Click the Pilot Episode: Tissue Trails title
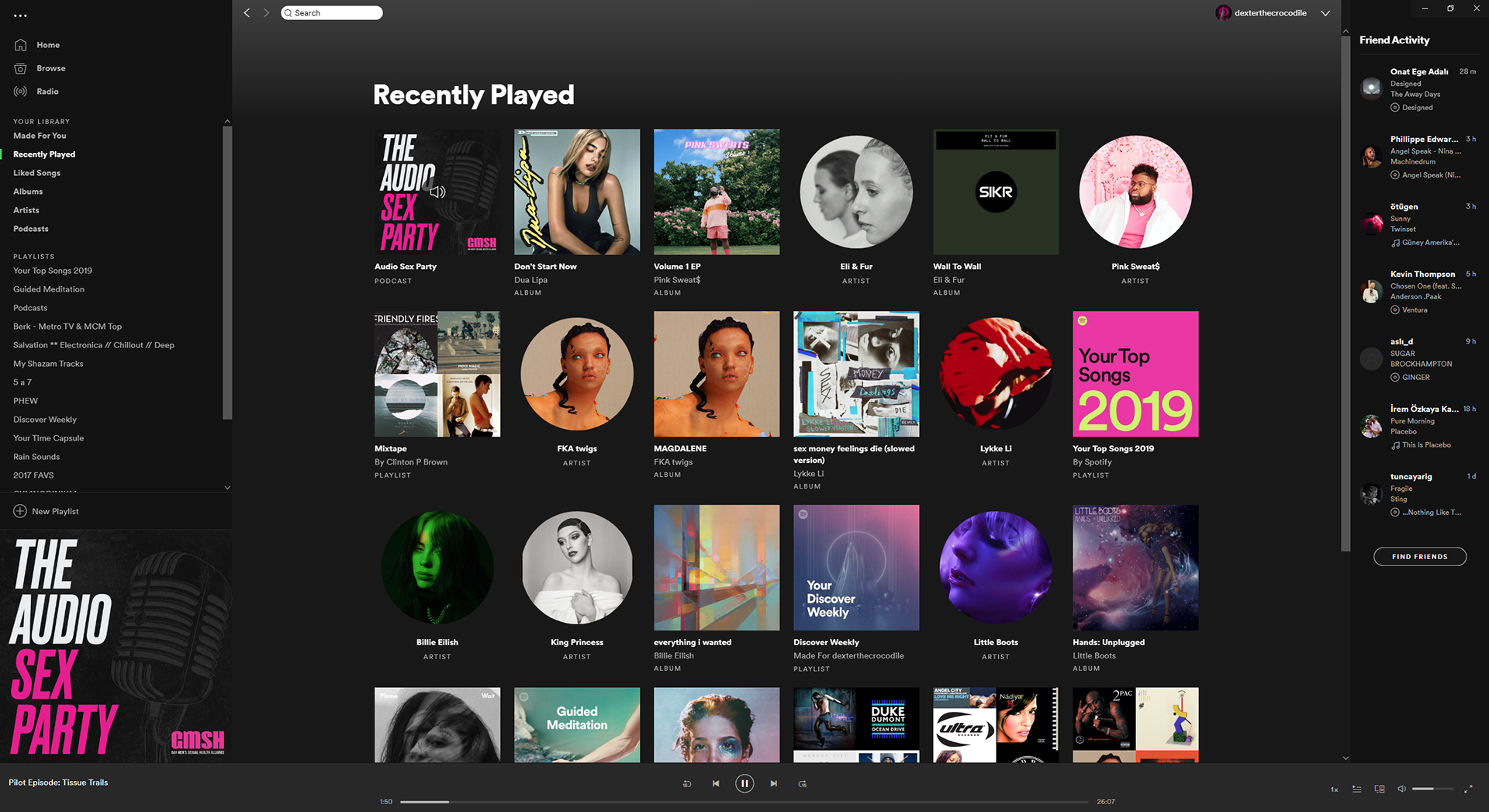The image size is (1489, 812). [x=58, y=783]
